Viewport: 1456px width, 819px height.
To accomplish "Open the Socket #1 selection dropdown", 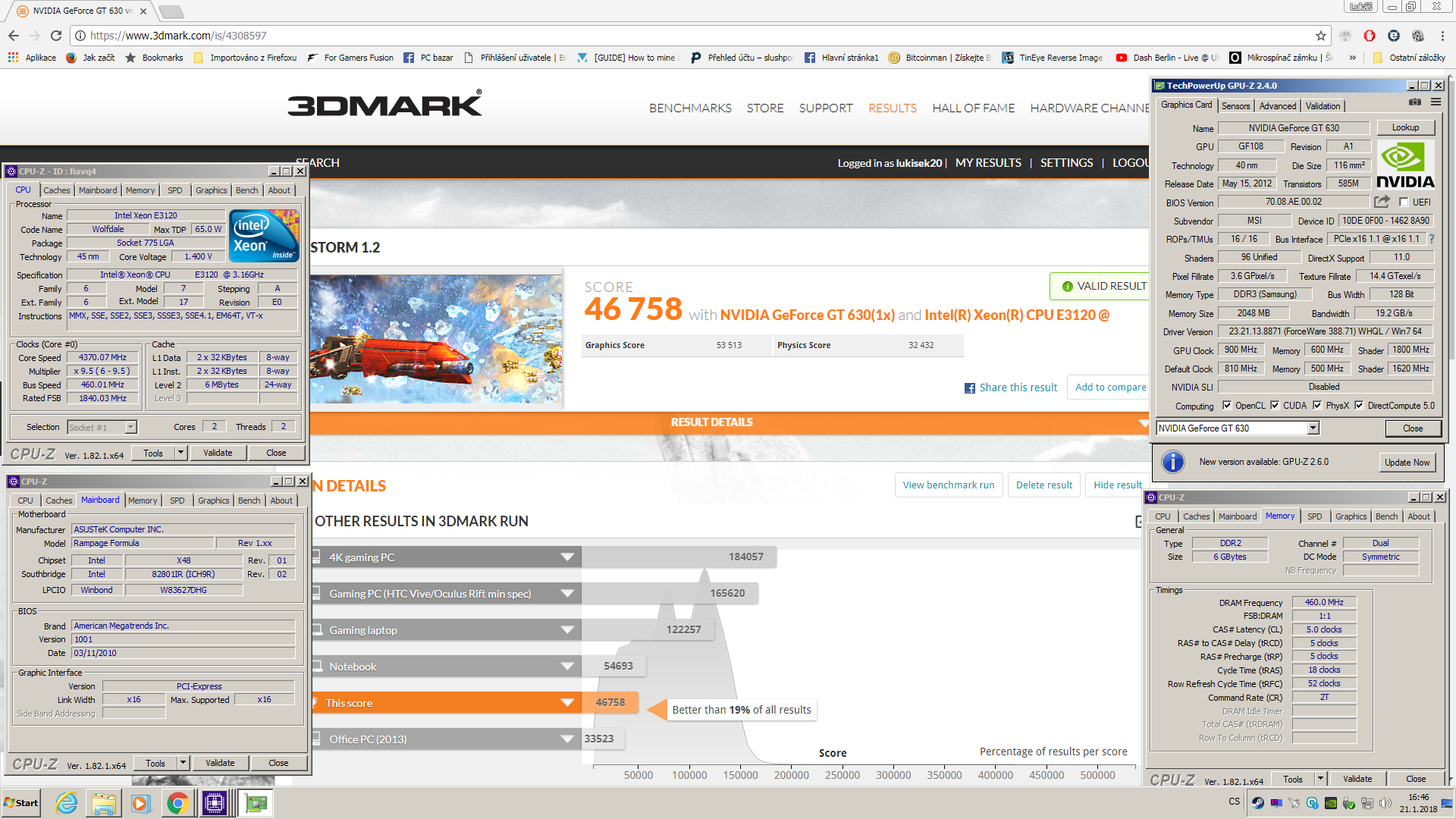I will pos(130,427).
